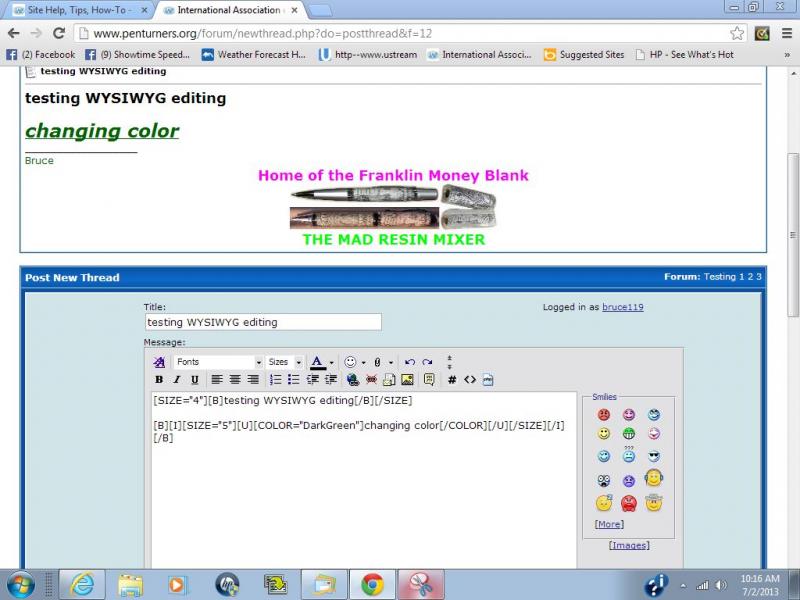Wrap selection in CODE tags using # icon

(x=452, y=380)
